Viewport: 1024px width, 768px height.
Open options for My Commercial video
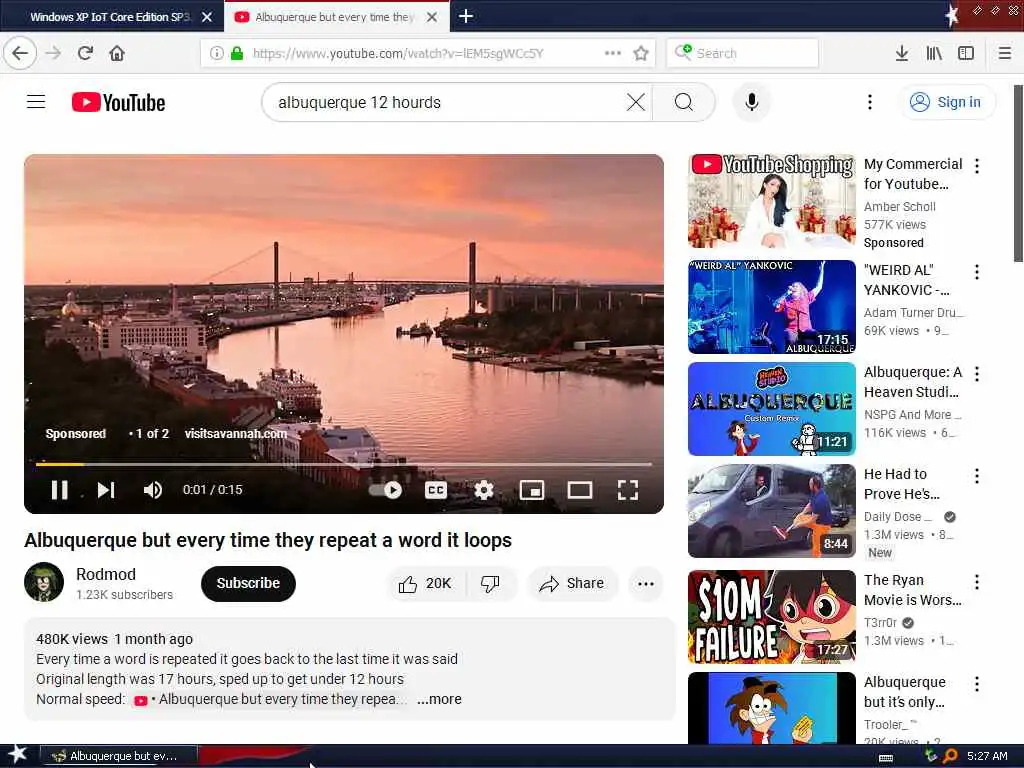click(977, 166)
